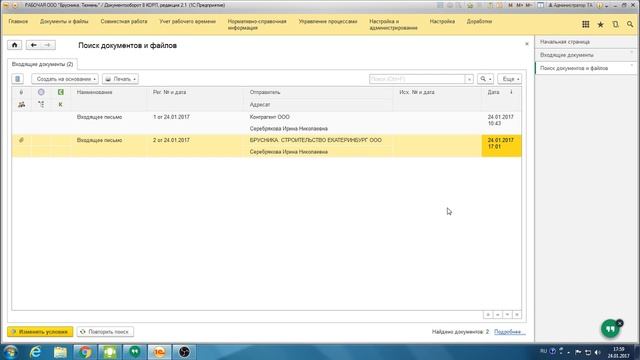Click in the 'Поиск (Ctrl+F)' field

pos(417,79)
